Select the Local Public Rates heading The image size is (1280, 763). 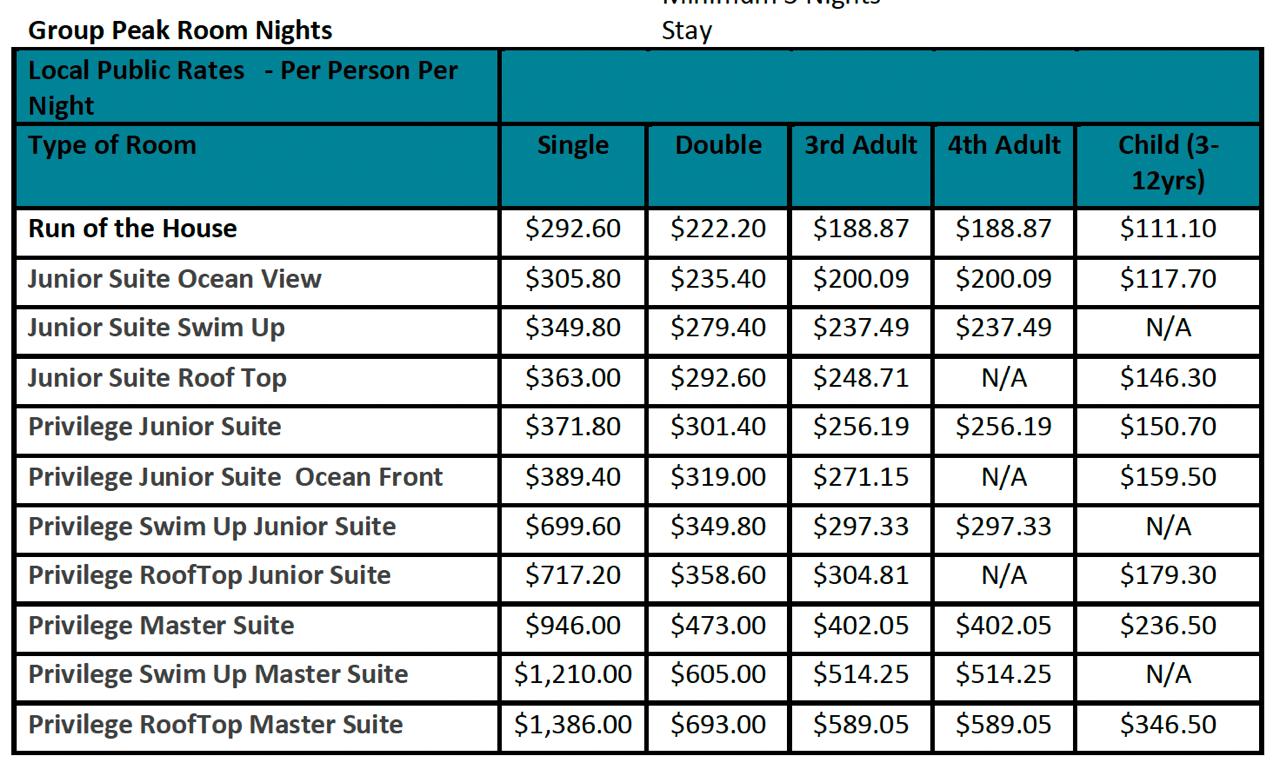click(242, 88)
